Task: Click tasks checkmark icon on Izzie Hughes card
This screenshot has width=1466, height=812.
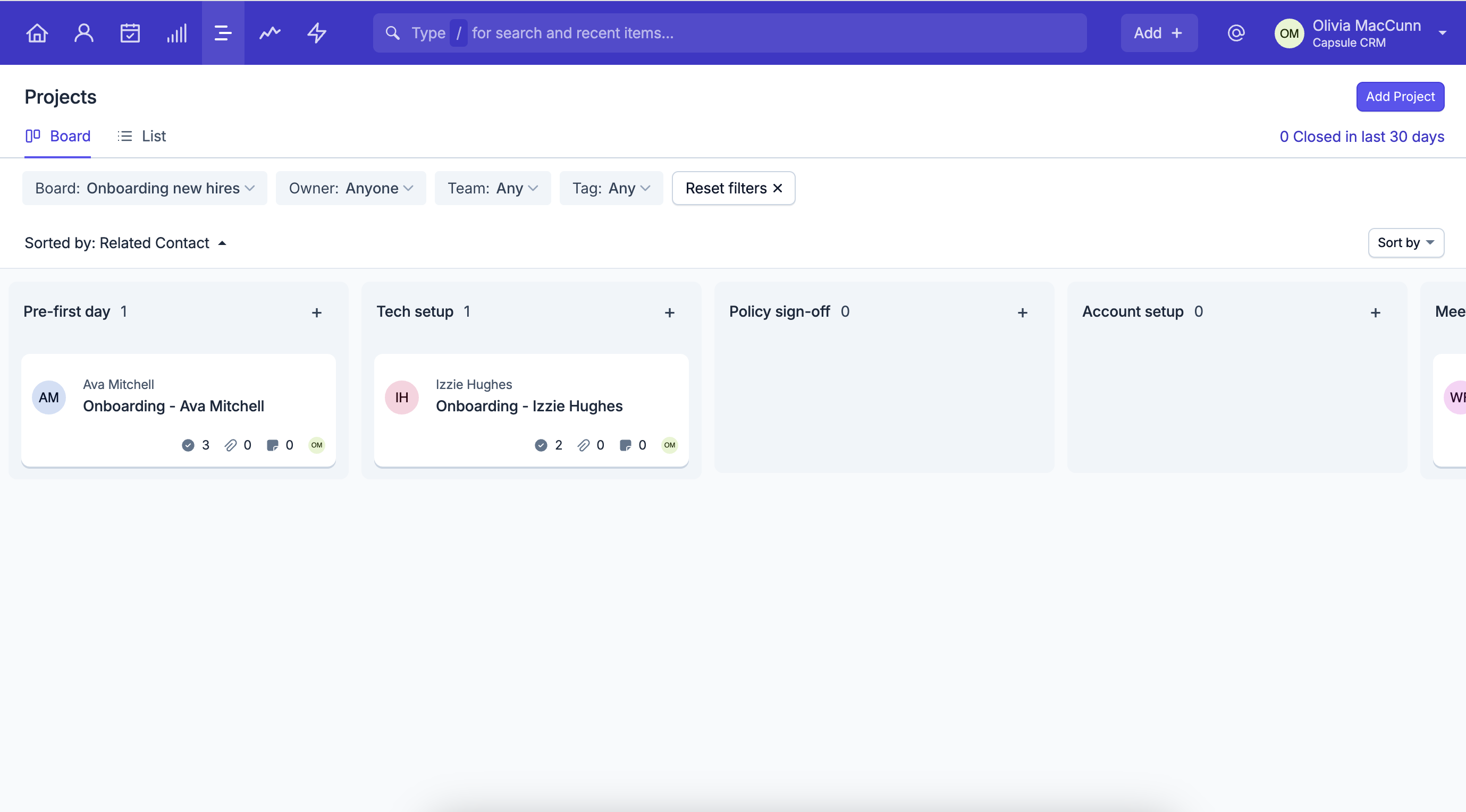Action: tap(541, 445)
